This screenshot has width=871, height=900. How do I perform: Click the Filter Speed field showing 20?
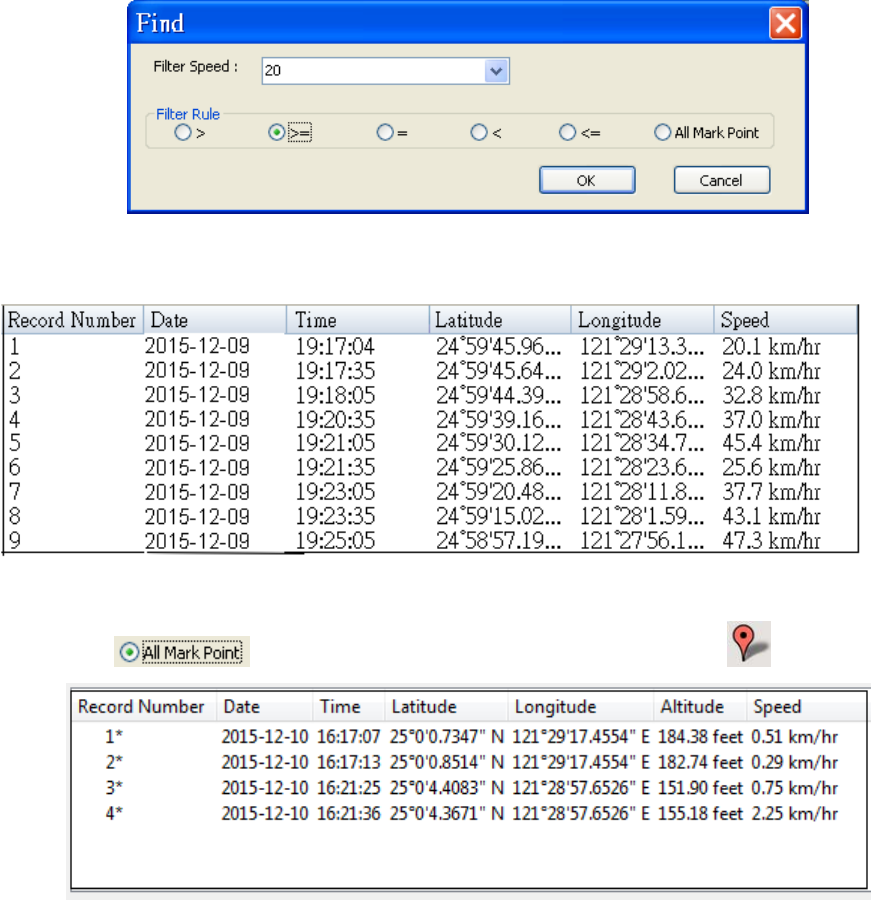[x=385, y=71]
